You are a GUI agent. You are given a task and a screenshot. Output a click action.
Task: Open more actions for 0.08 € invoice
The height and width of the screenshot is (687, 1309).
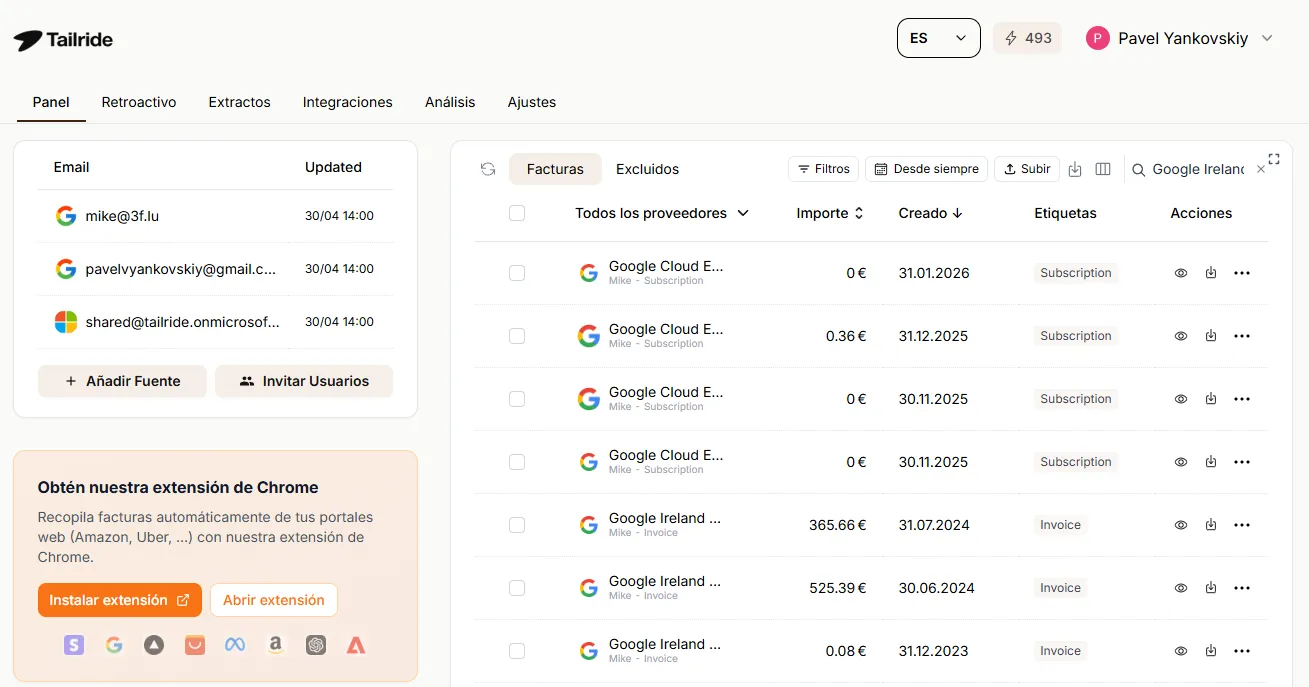1242,651
